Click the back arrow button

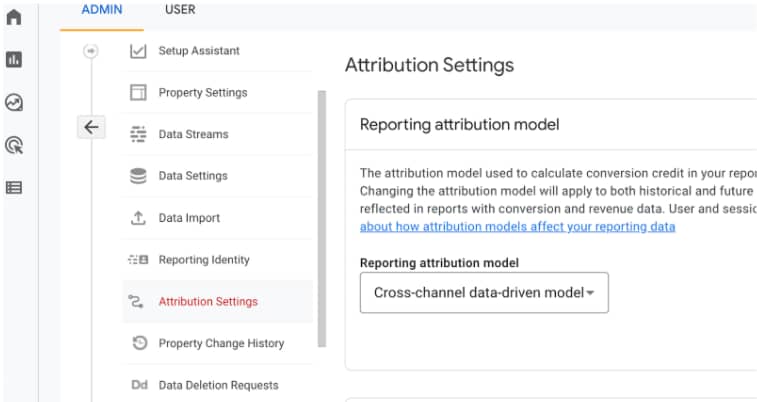point(91,127)
